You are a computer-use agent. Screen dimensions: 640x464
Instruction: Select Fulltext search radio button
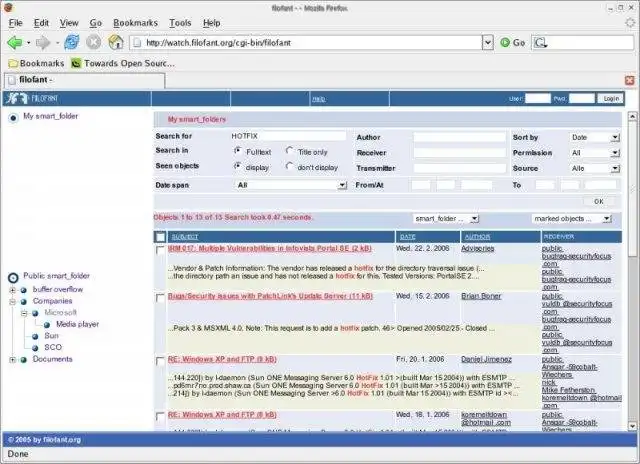[238, 151]
